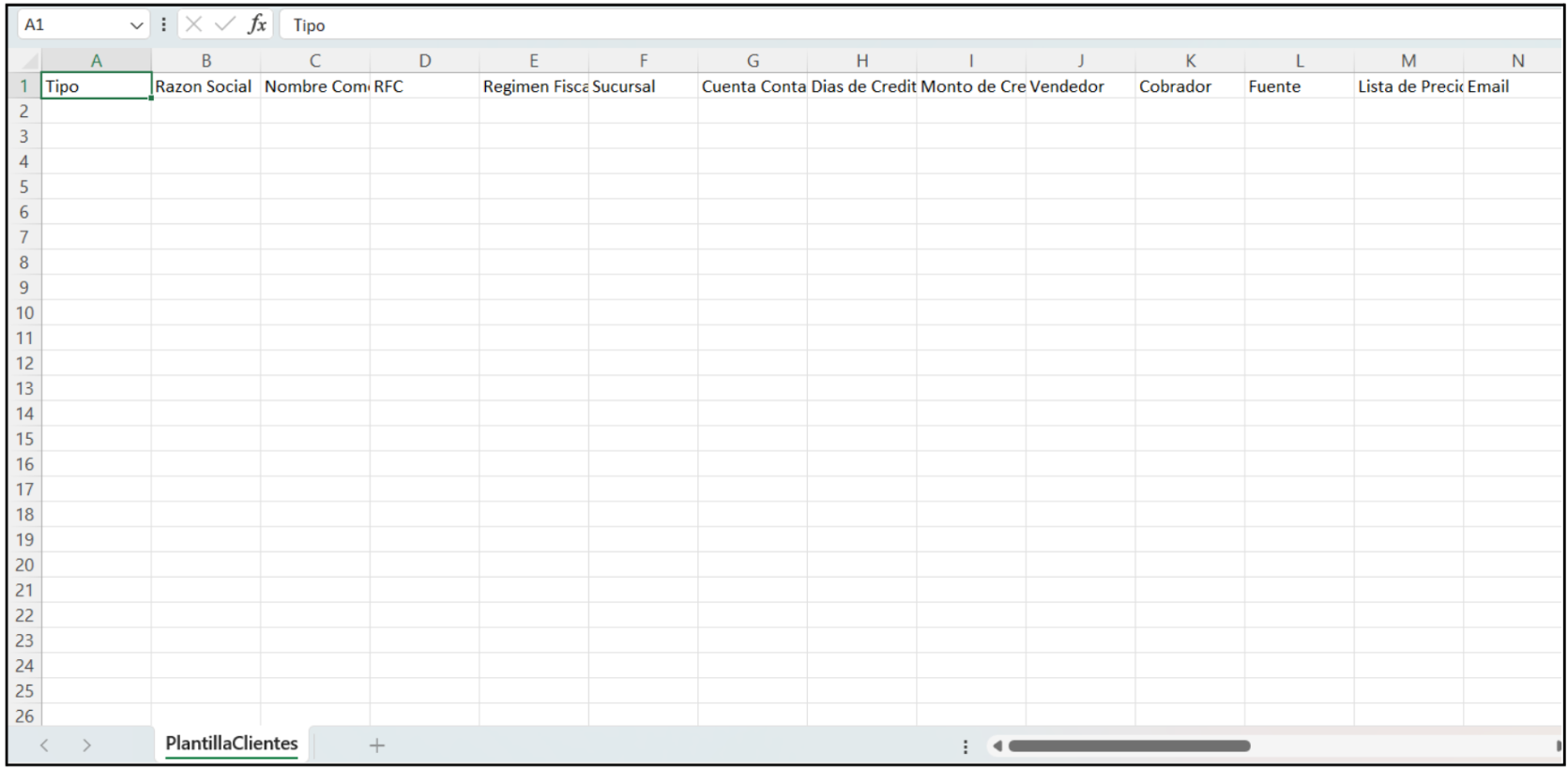The height and width of the screenshot is (769, 1568).
Task: Go to previous sheet with left chevron
Action: [44, 746]
